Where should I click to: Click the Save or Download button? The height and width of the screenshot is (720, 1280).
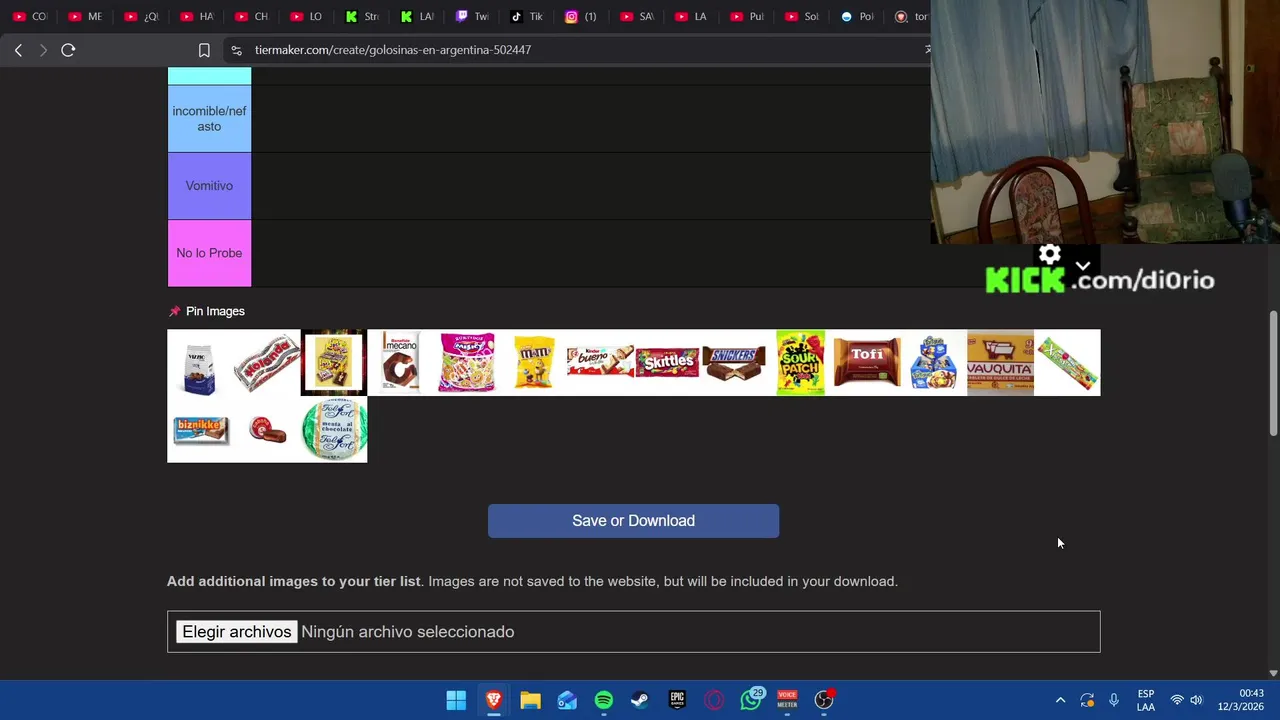tap(633, 521)
